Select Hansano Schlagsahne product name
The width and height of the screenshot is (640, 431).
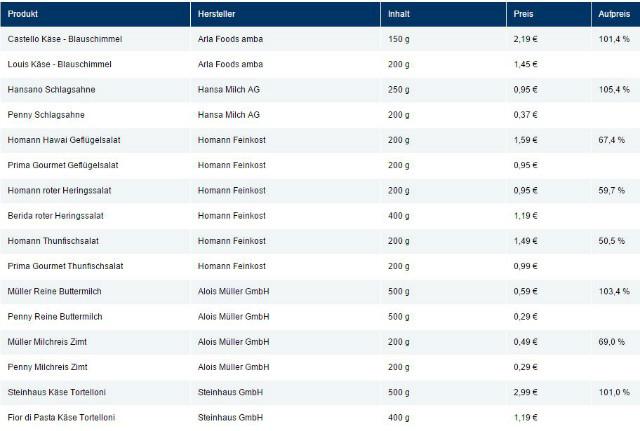pyautogui.click(x=50, y=89)
